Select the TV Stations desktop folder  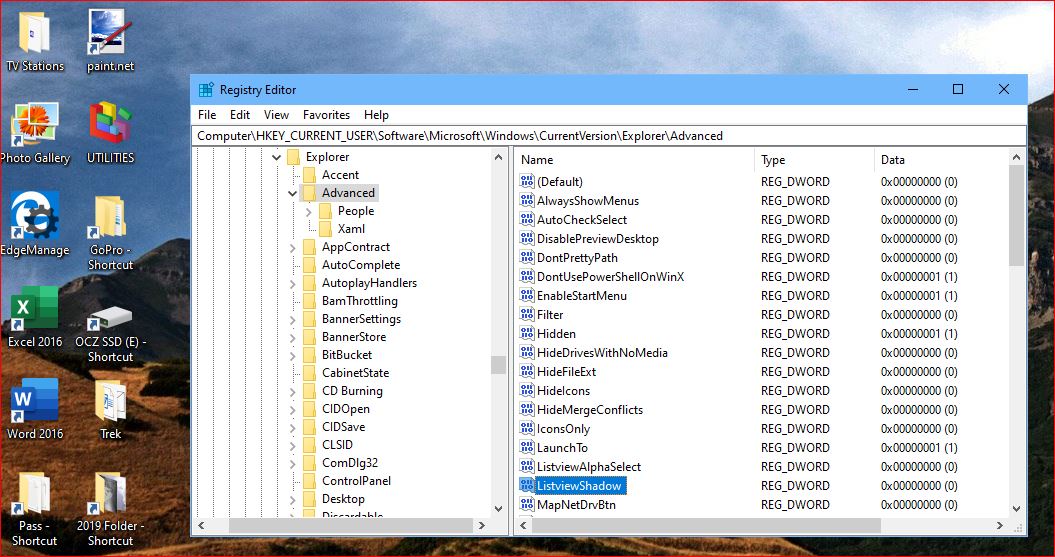[34, 42]
